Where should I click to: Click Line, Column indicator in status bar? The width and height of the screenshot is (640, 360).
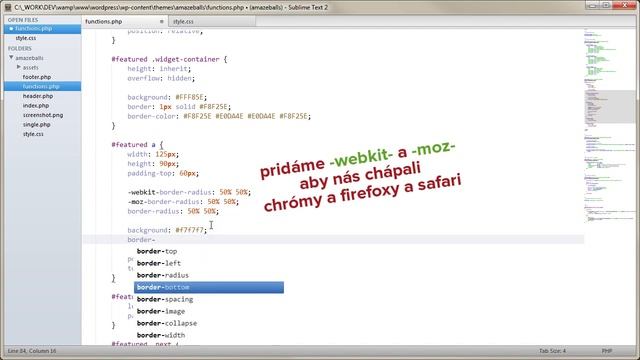32,351
